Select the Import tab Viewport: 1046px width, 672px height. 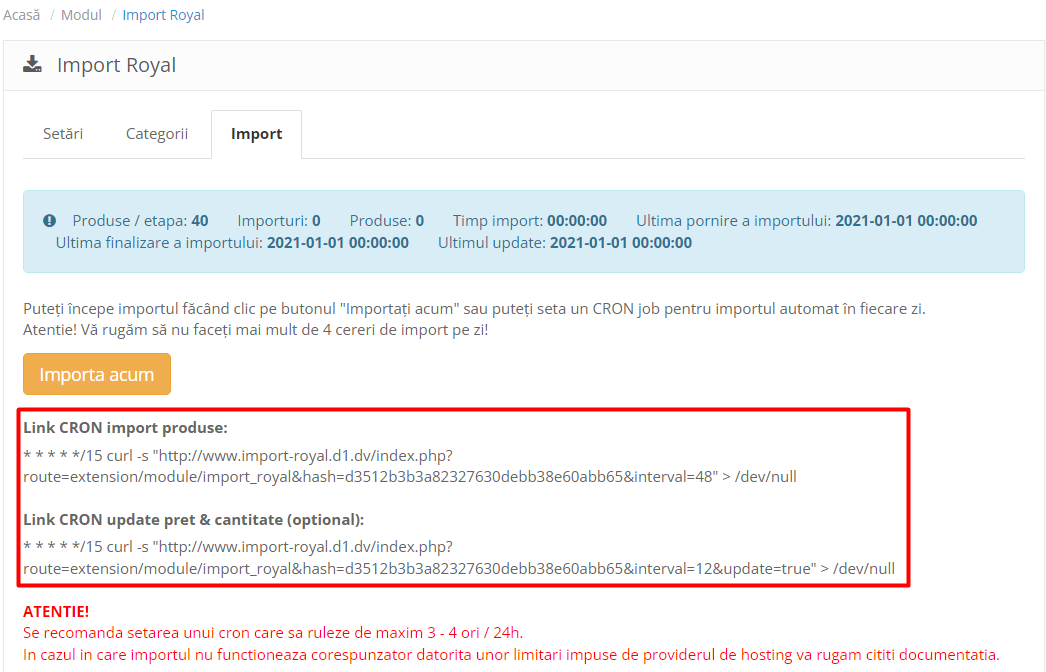point(256,134)
